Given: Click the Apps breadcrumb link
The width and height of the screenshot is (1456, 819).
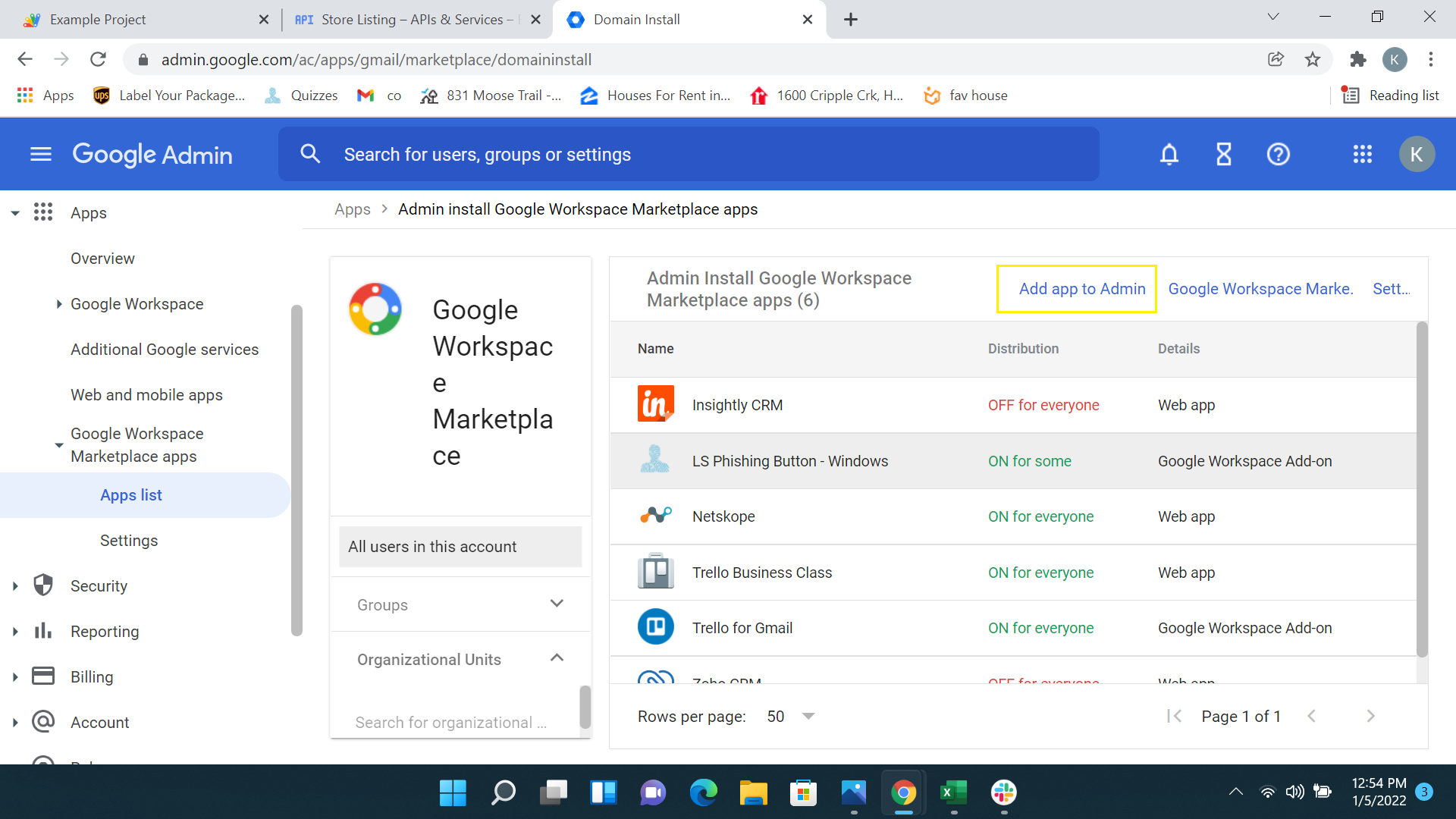Looking at the screenshot, I should [353, 209].
